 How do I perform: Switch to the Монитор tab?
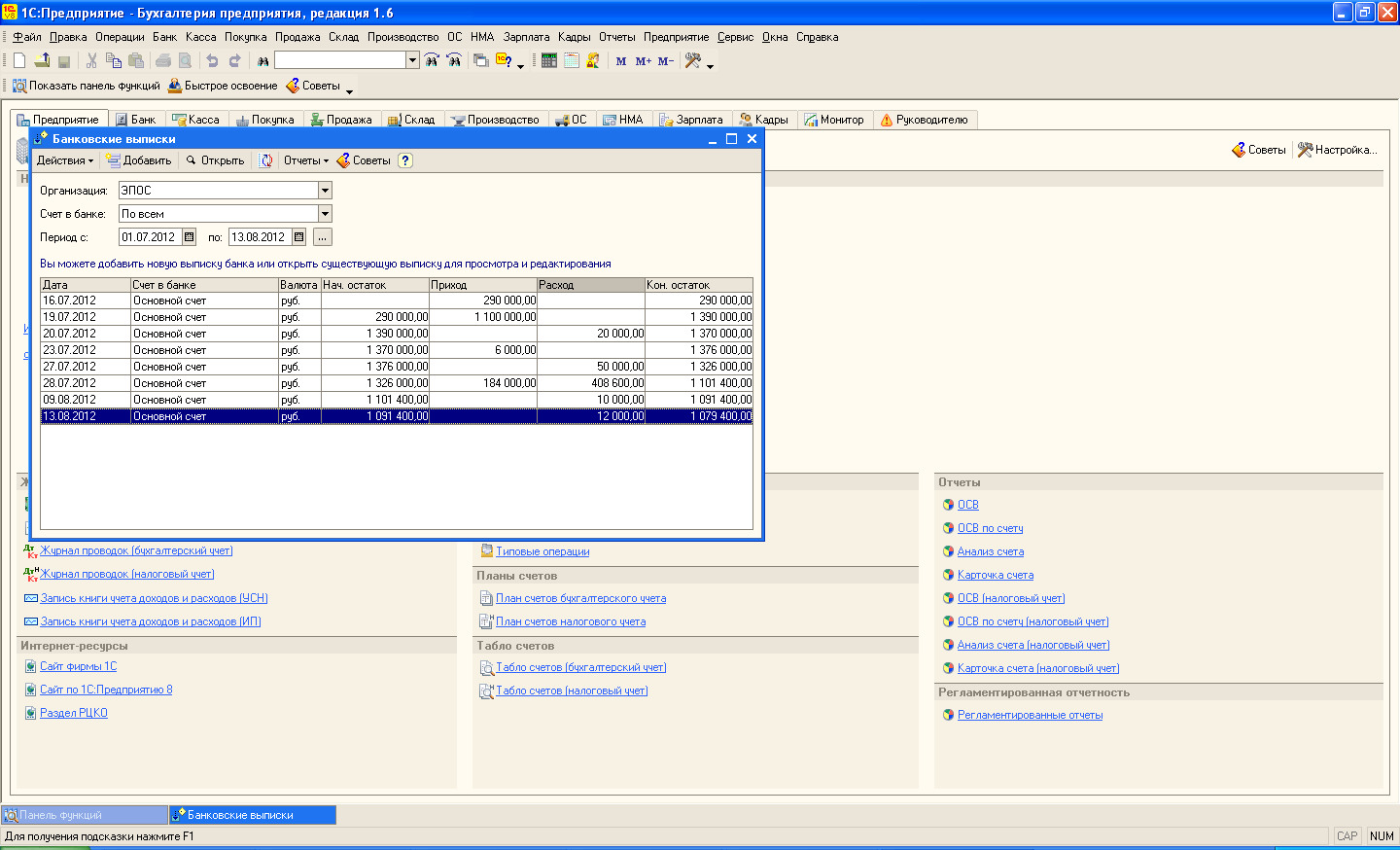(x=834, y=120)
